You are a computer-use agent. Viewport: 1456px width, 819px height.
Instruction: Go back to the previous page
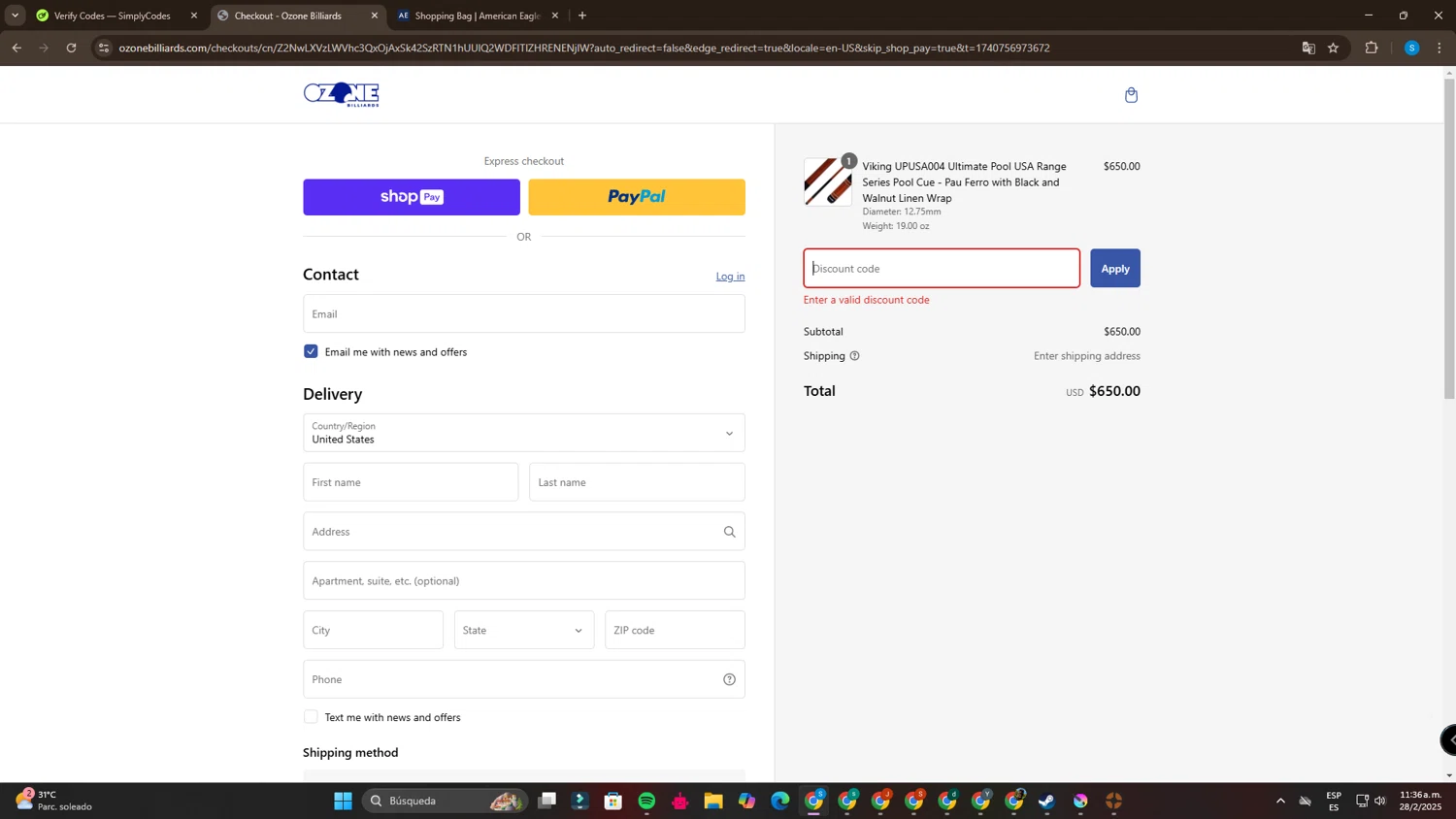(17, 48)
